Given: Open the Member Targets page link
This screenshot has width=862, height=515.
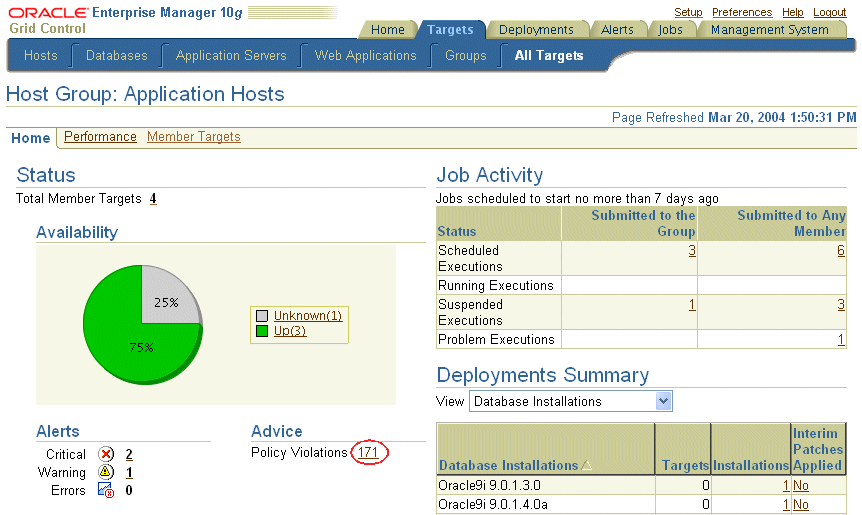Looking at the screenshot, I should (194, 136).
